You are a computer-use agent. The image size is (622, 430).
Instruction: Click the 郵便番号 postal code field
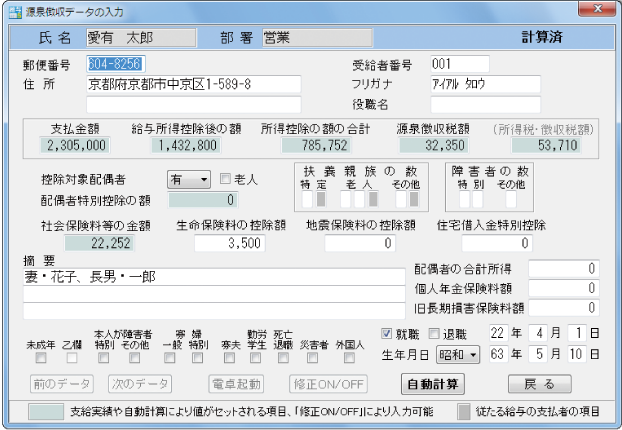click(x=115, y=65)
